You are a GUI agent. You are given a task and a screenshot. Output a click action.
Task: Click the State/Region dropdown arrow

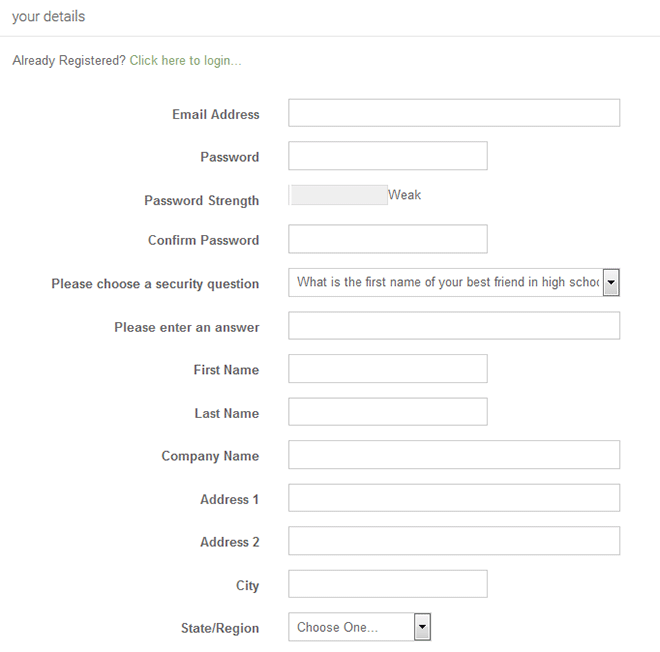pos(422,627)
